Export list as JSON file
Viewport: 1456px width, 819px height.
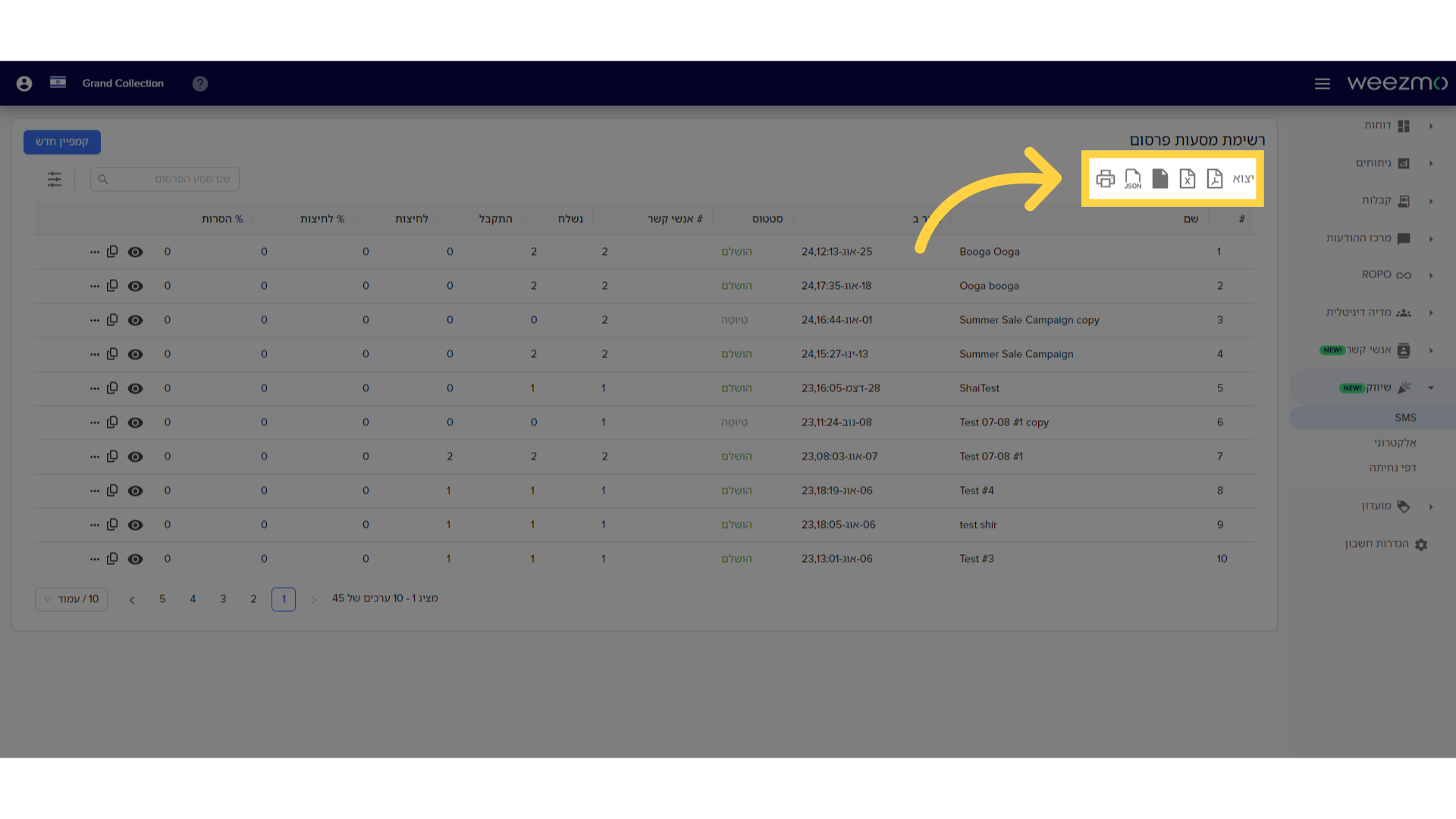[1133, 179]
